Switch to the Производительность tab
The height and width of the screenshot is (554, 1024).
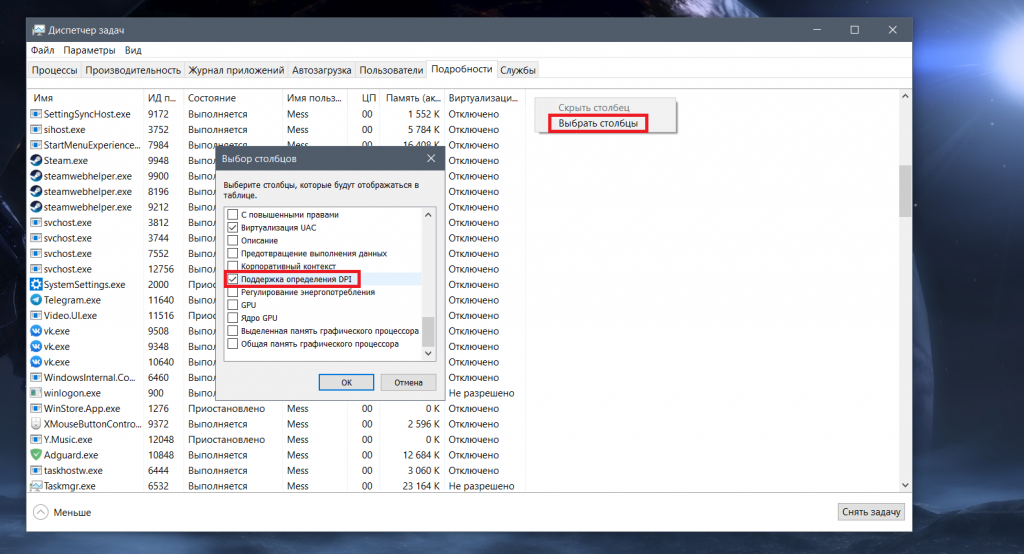point(133,70)
